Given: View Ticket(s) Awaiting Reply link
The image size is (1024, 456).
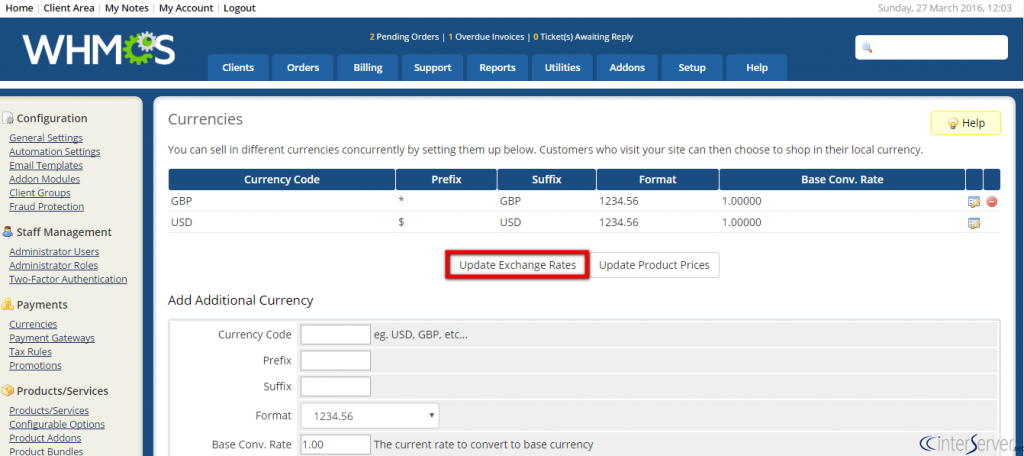Looking at the screenshot, I should [x=583, y=37].
